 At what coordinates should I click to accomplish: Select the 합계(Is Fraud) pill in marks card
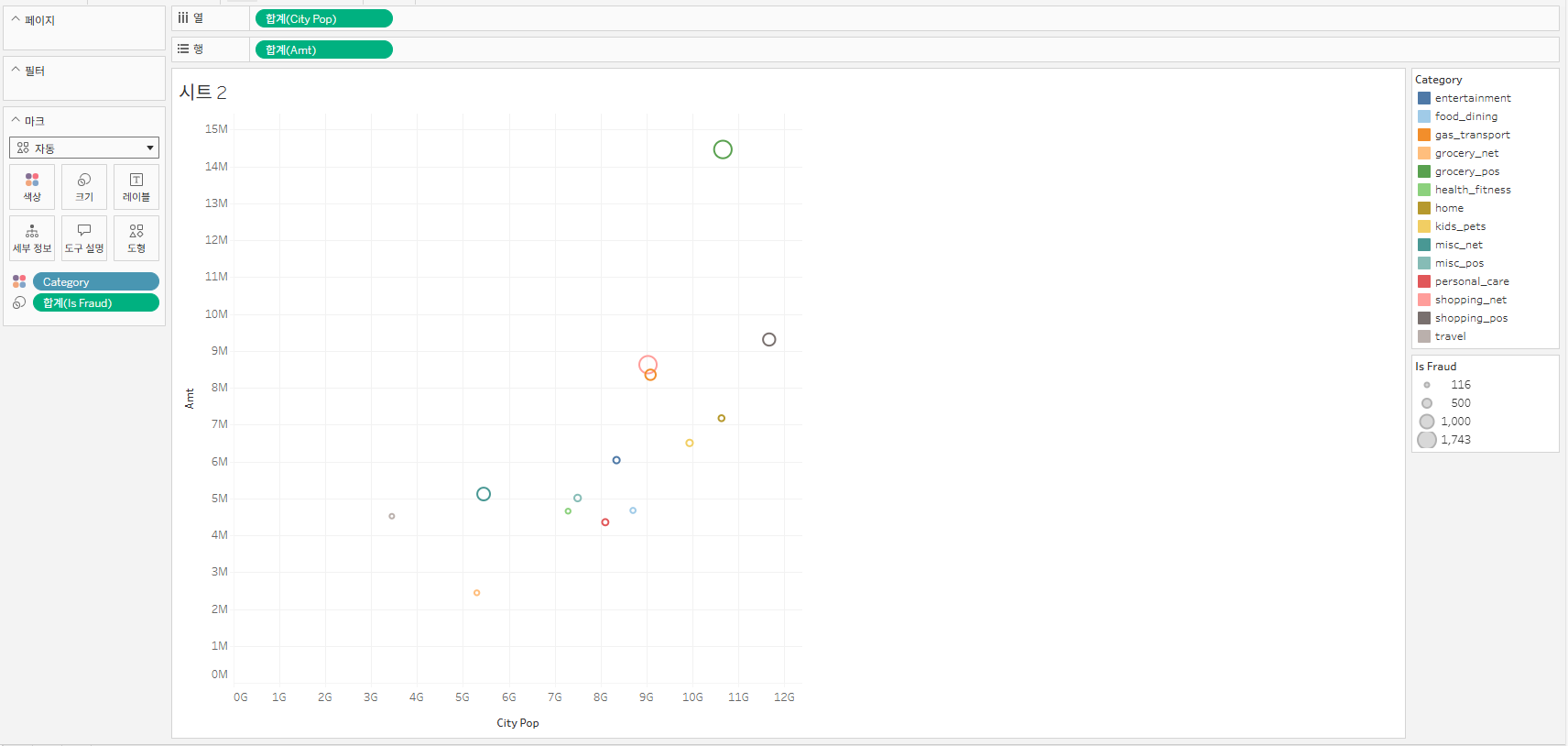coord(96,302)
